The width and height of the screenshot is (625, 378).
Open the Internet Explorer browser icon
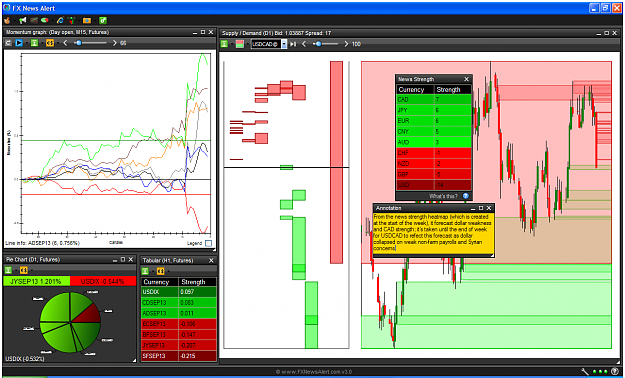tap(61, 20)
